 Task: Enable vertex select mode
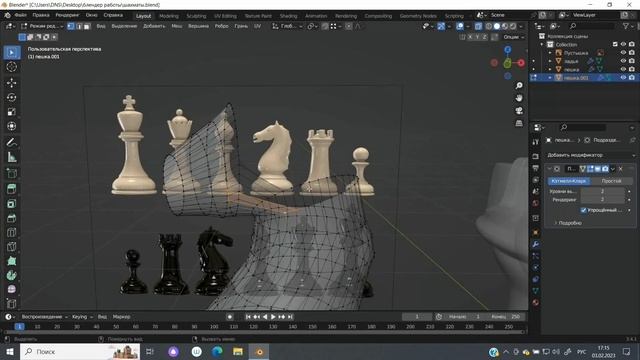[71, 26]
